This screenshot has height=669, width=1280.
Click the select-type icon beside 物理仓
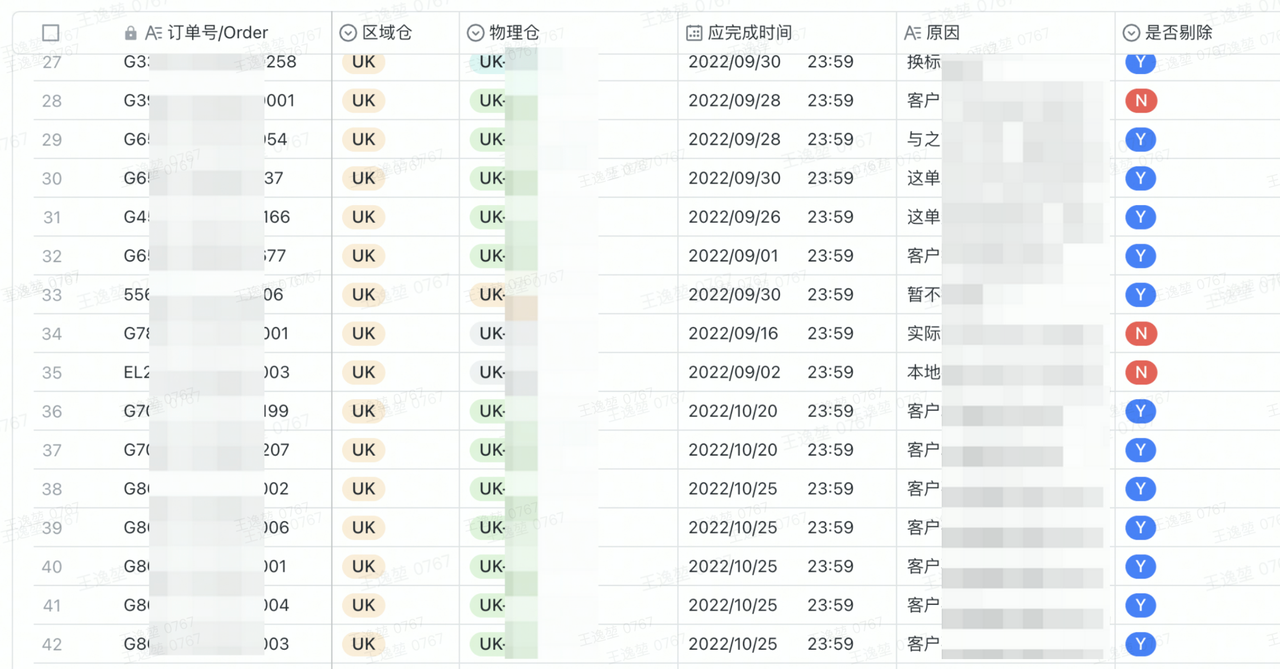click(475, 33)
